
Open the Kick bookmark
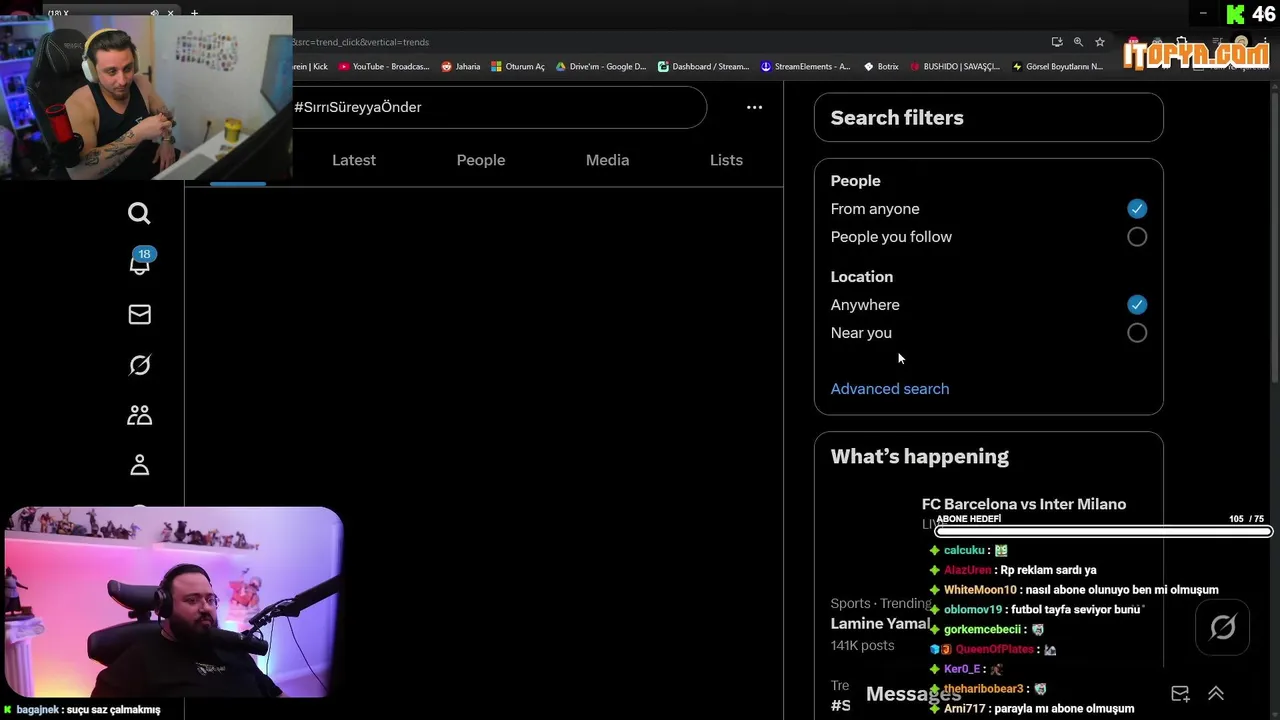point(311,67)
